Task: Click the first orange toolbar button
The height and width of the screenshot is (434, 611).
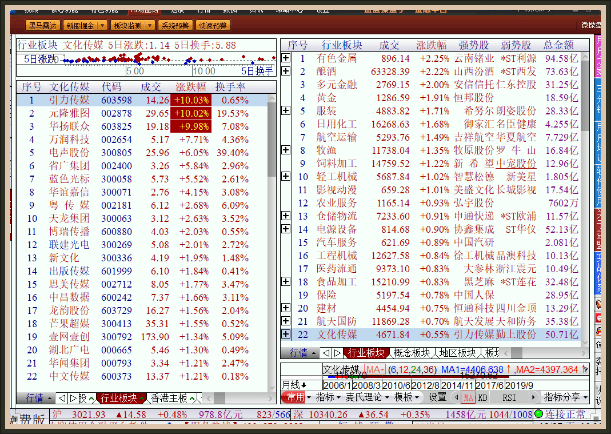Action: tap(43, 25)
